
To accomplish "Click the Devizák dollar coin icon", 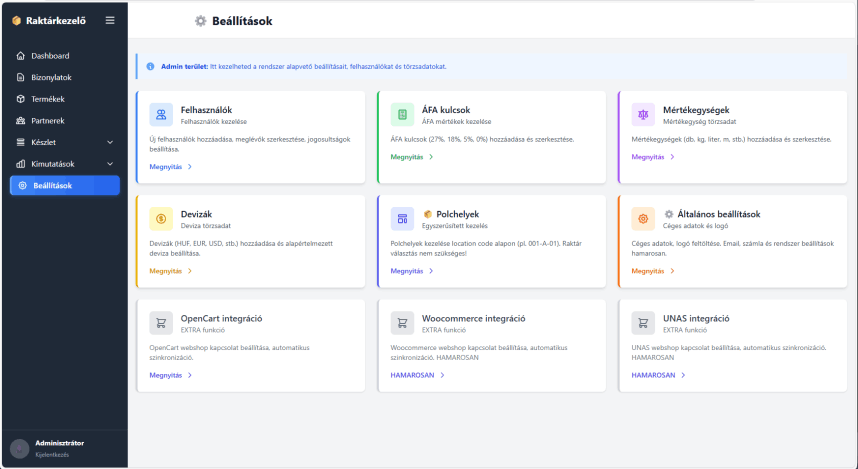I will [x=161, y=218].
